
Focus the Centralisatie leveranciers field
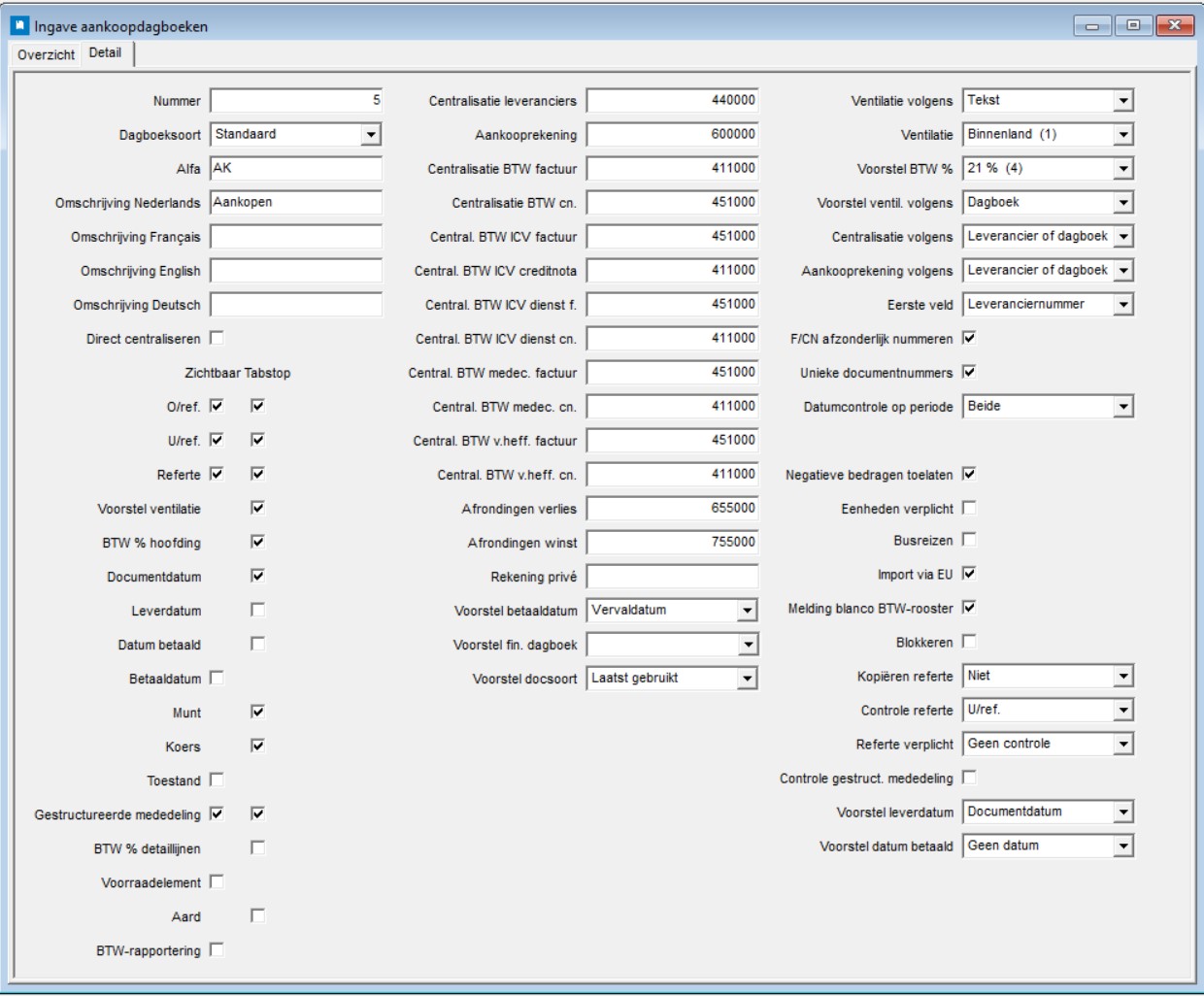point(672,101)
